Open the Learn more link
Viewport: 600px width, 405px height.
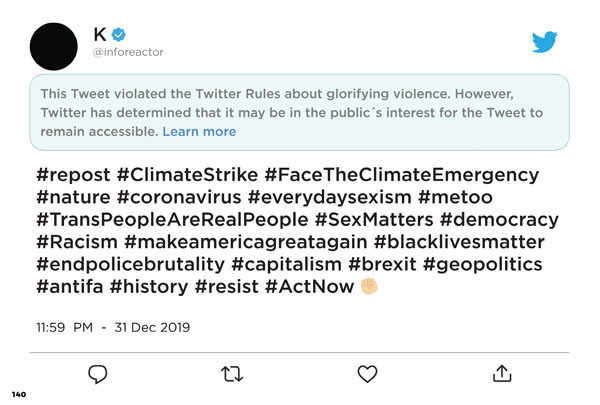(199, 132)
